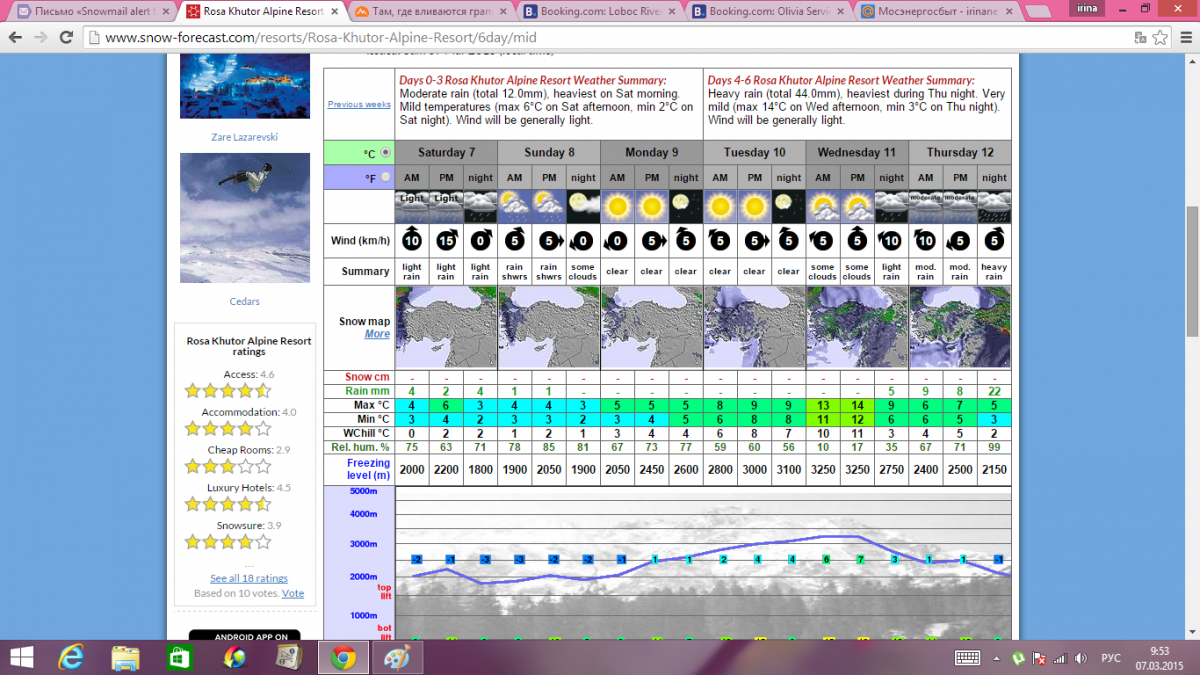Open the 'Там, где вливаются' tab
The image size is (1200, 675).
pyautogui.click(x=430, y=11)
